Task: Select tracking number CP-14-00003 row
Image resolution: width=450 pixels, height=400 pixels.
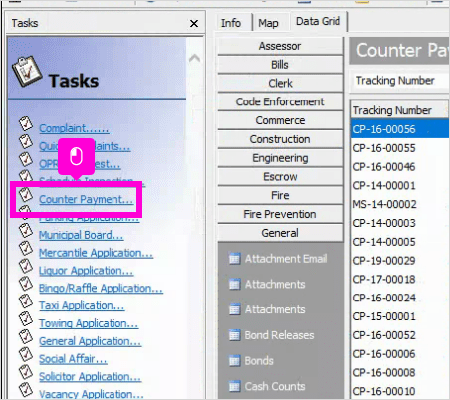Action: click(x=399, y=223)
